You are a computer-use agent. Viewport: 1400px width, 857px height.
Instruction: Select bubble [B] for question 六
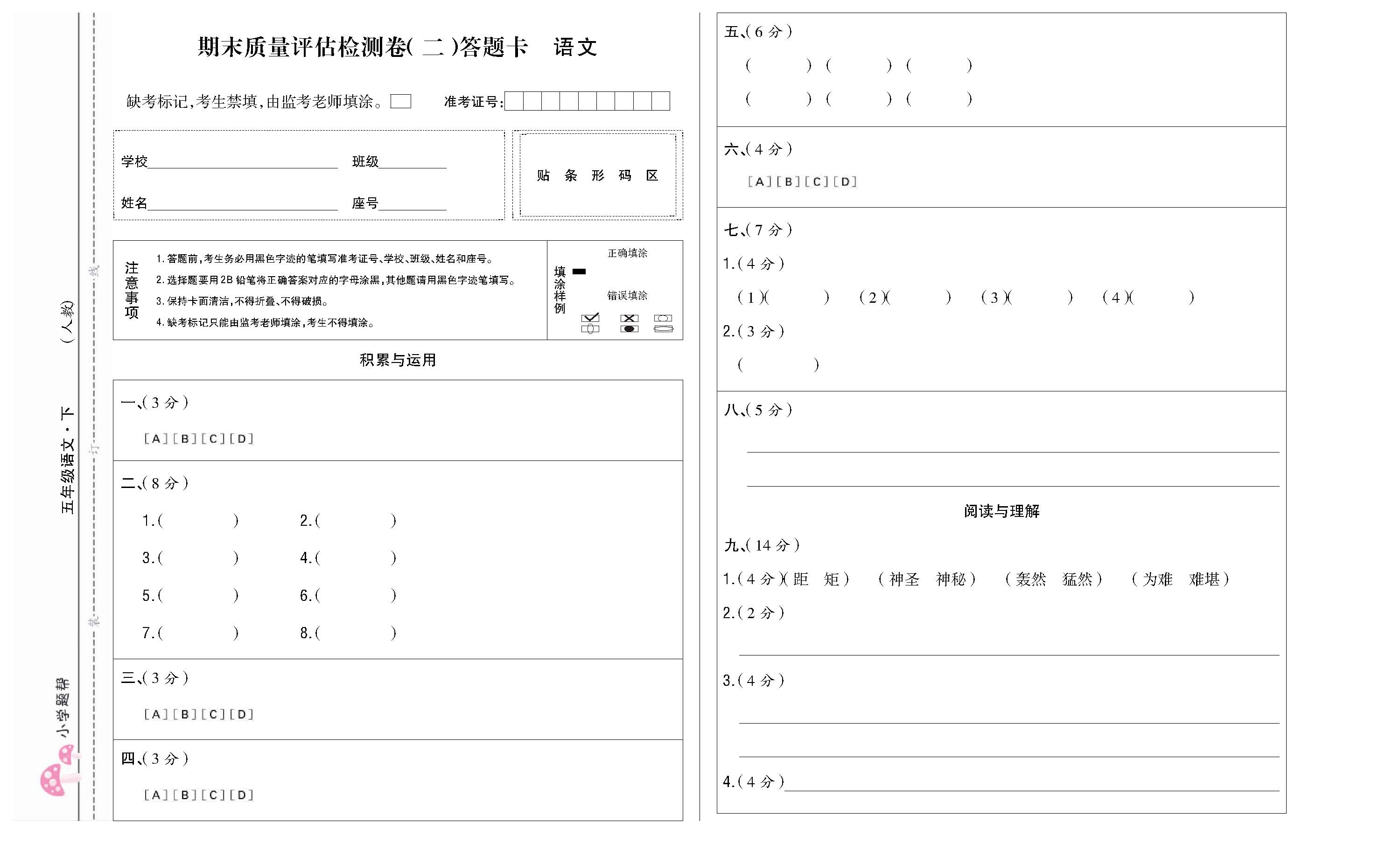click(788, 182)
